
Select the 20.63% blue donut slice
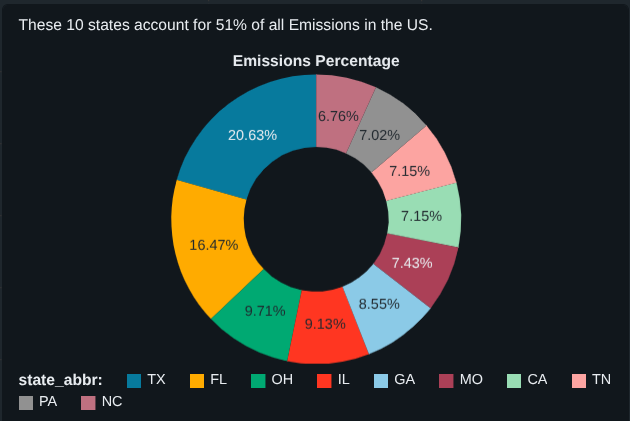[x=250, y=135]
